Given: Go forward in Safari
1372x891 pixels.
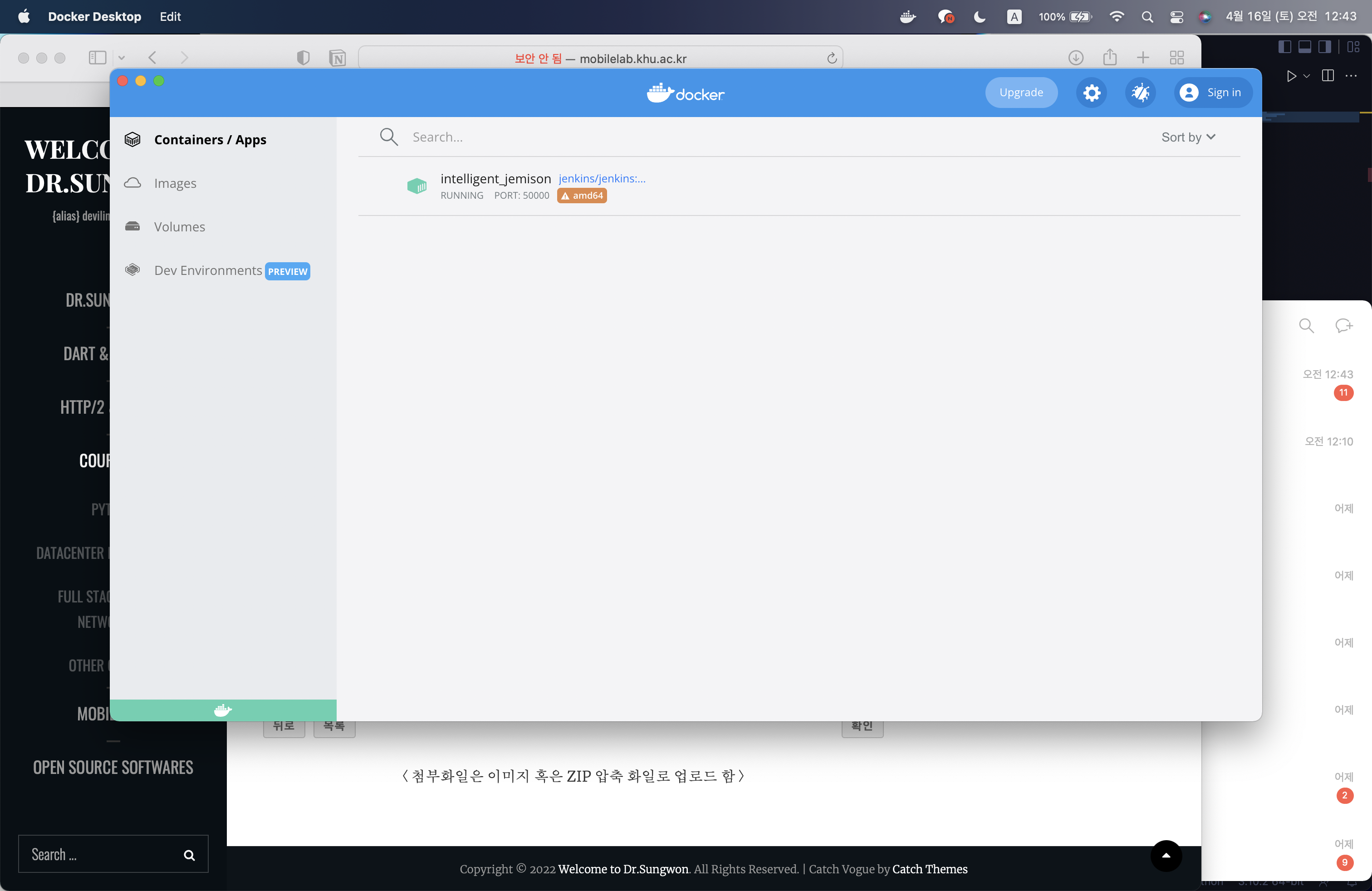Looking at the screenshot, I should pyautogui.click(x=185, y=58).
